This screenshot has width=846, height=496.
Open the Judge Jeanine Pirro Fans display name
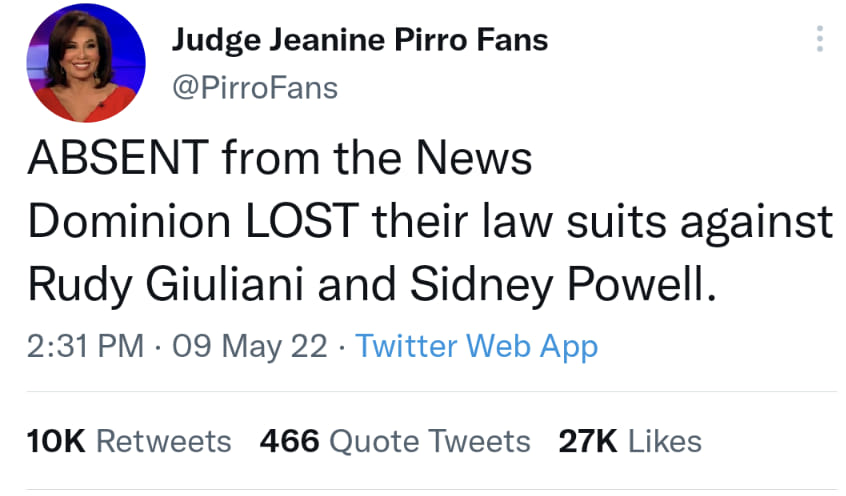[360, 40]
